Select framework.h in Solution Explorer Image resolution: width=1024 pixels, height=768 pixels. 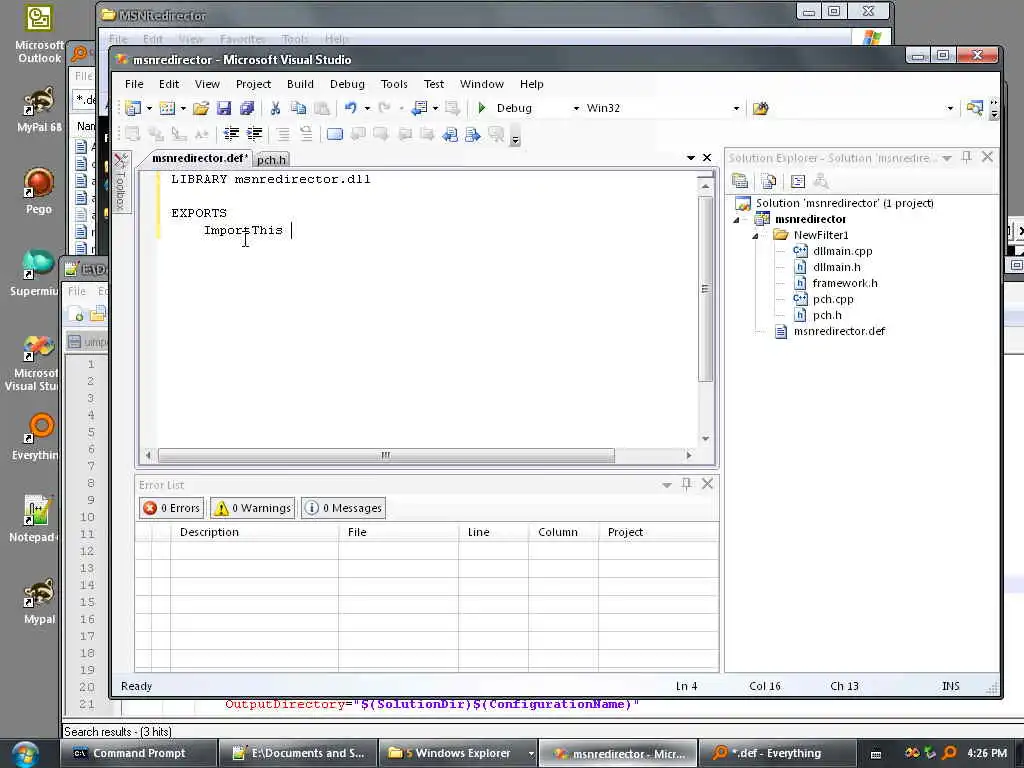coord(844,283)
